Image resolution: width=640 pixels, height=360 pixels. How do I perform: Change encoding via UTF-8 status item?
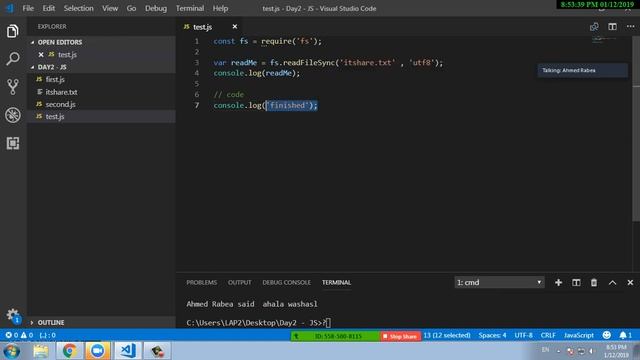click(523, 335)
